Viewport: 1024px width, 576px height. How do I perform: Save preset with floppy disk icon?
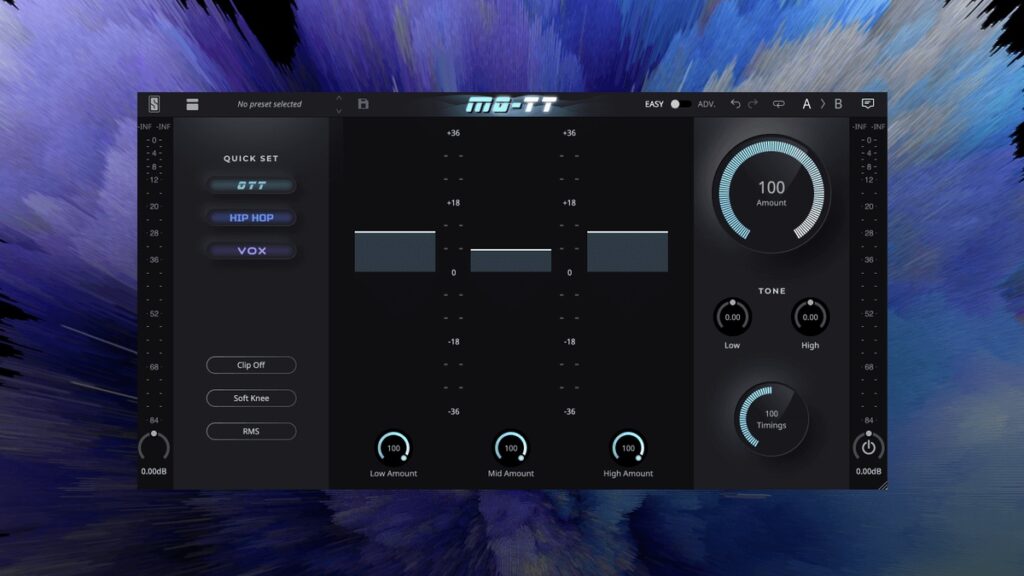(363, 104)
